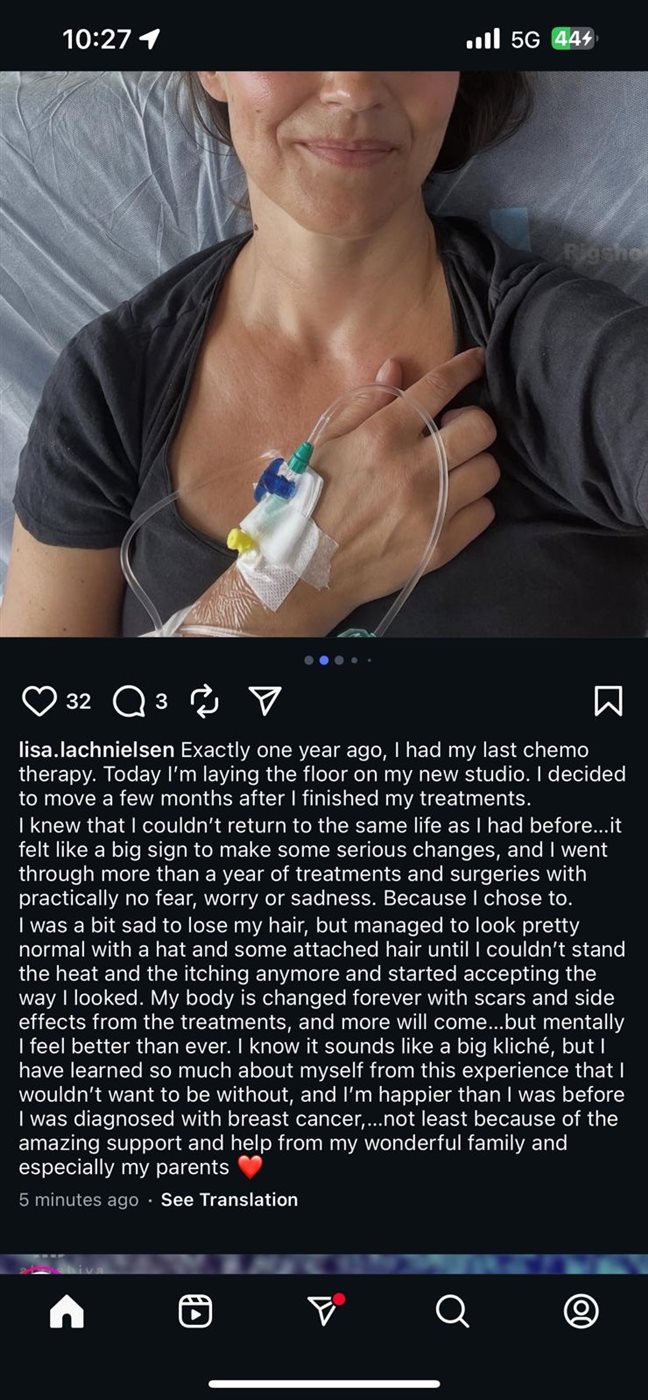Tap the 32 likes count
The height and width of the screenshot is (1400, 648).
coord(78,701)
